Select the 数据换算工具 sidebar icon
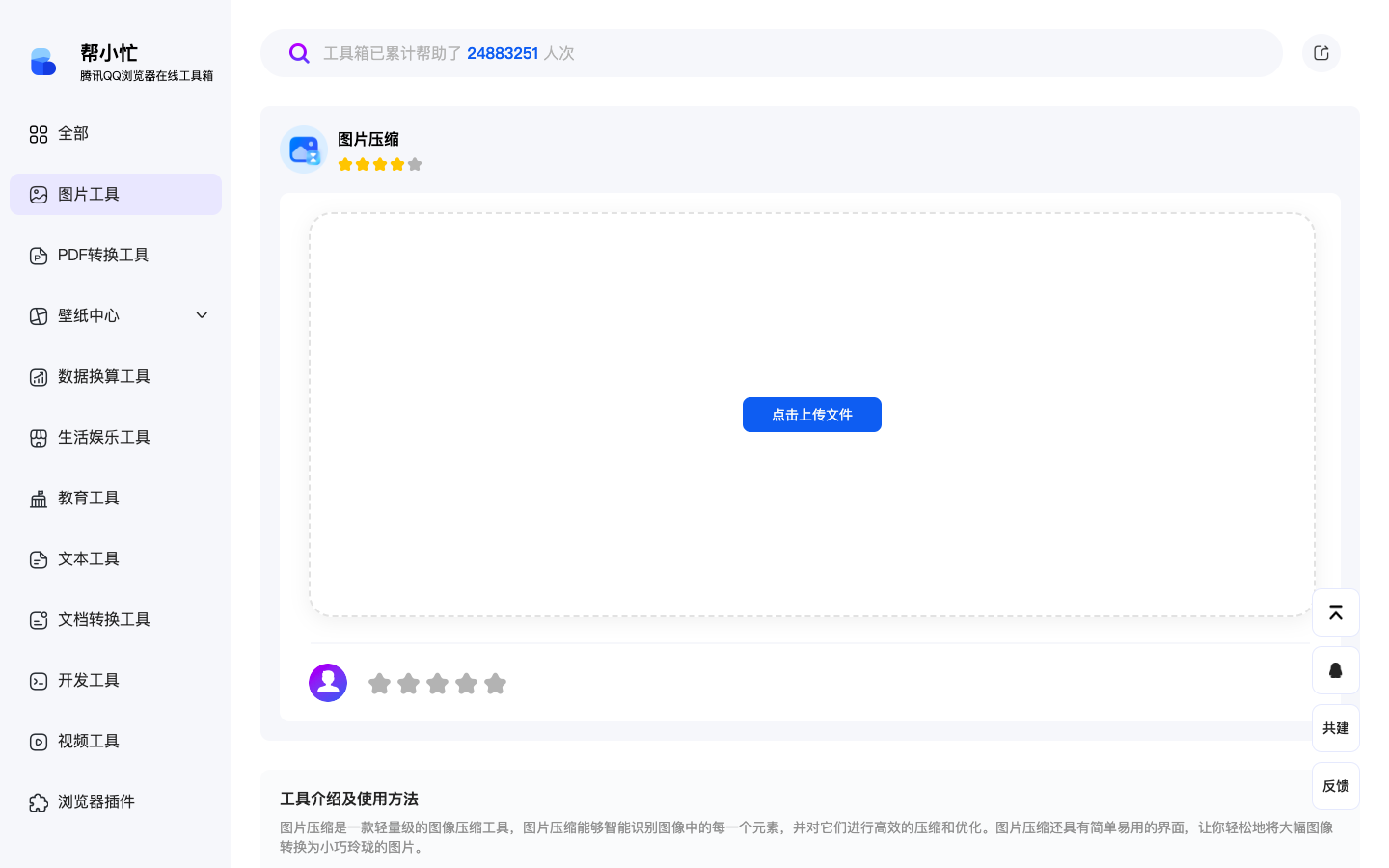Image resolution: width=1389 pixels, height=868 pixels. point(38,376)
